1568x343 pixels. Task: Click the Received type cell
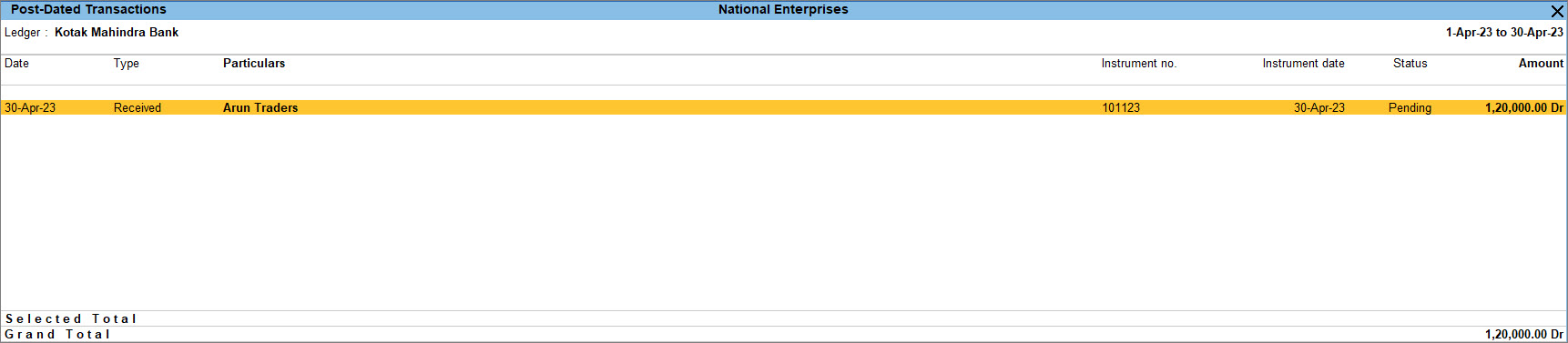137,107
